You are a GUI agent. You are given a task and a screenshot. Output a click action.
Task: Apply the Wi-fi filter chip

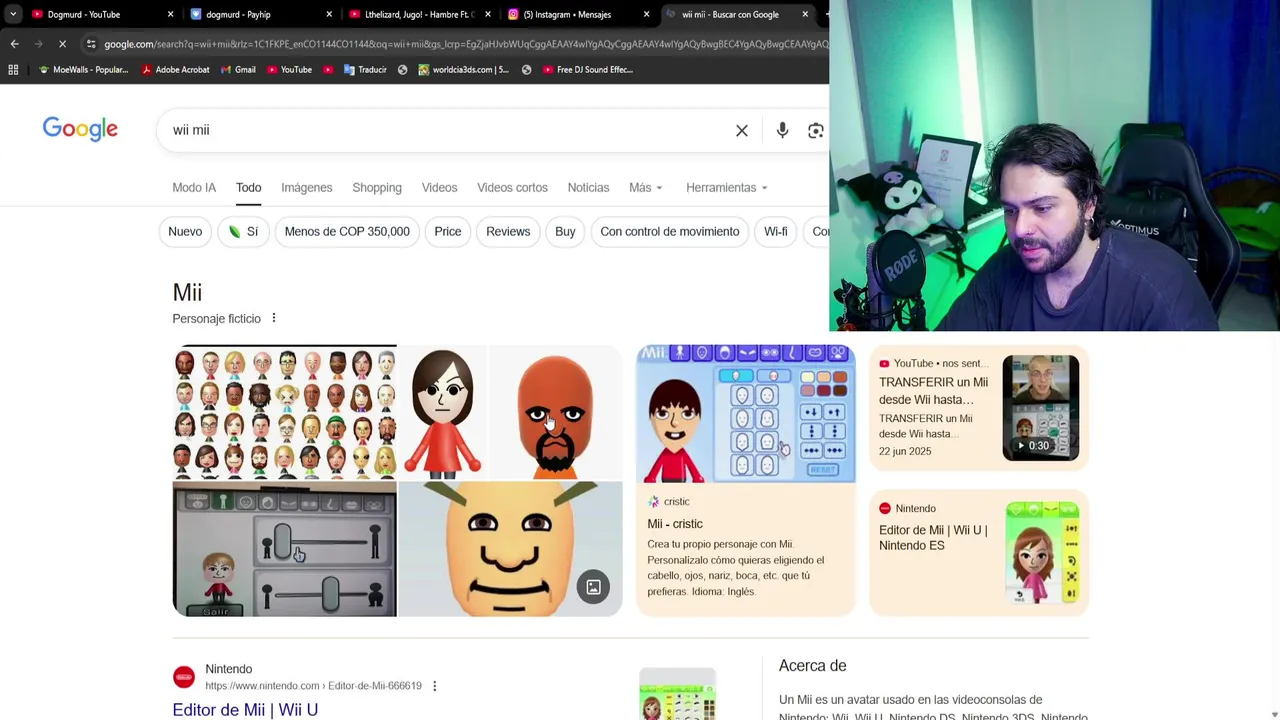tap(776, 232)
